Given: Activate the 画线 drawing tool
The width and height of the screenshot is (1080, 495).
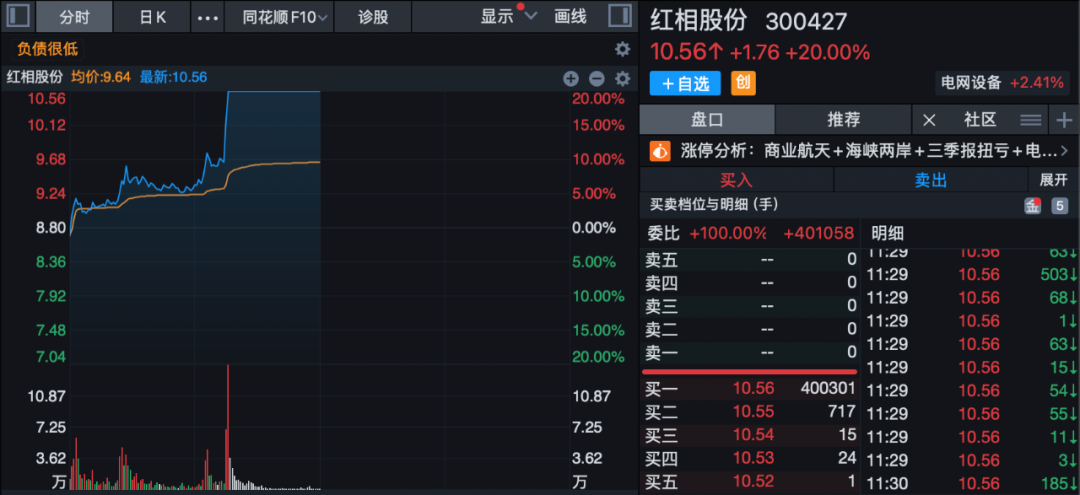Looking at the screenshot, I should click(x=570, y=17).
